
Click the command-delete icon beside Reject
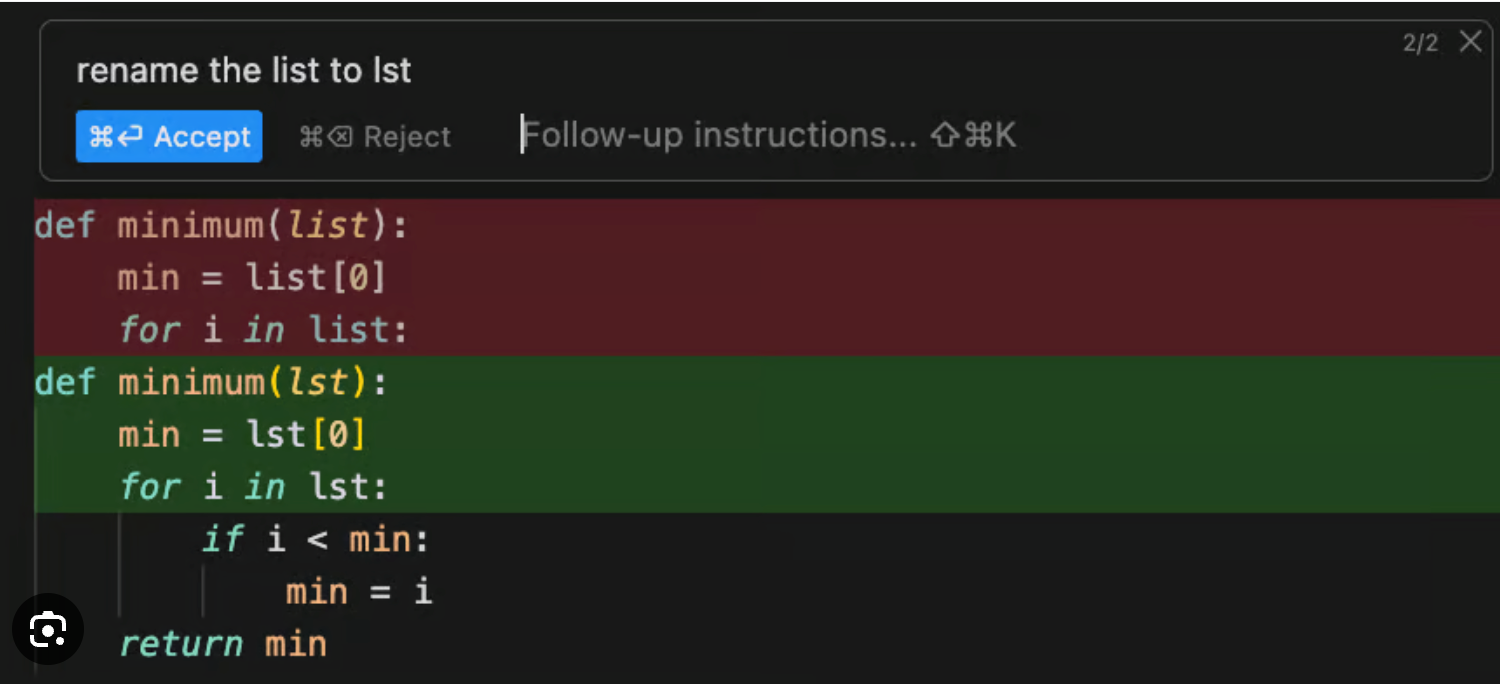tap(326, 137)
